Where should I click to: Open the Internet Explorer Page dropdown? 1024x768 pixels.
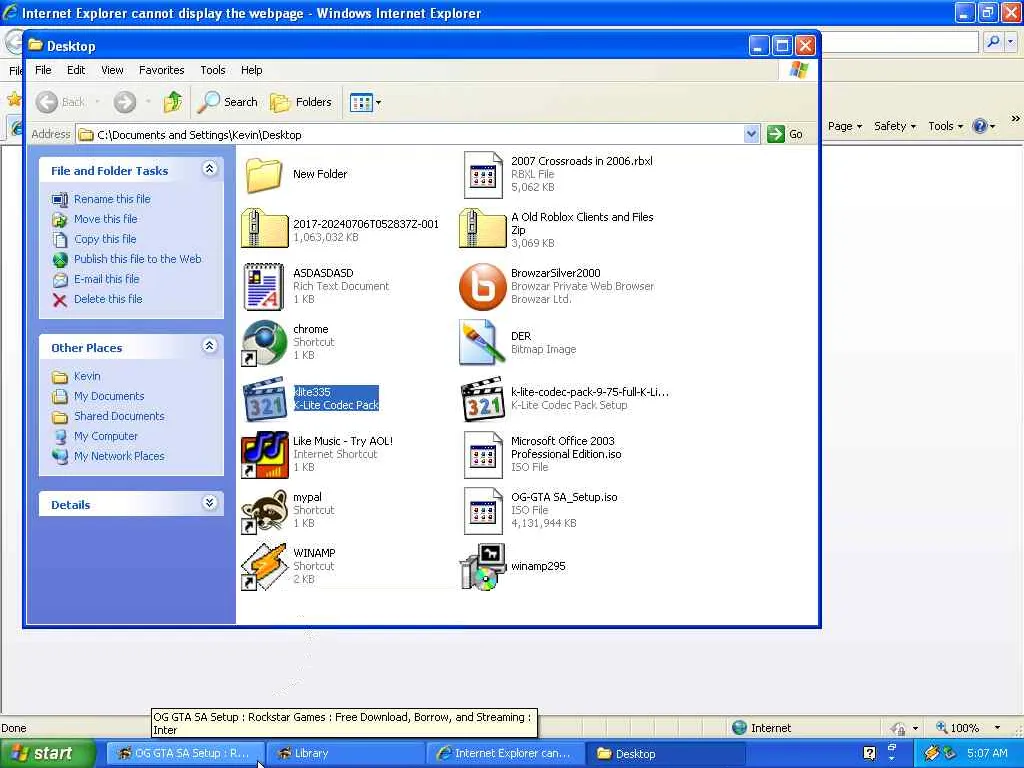coord(844,126)
